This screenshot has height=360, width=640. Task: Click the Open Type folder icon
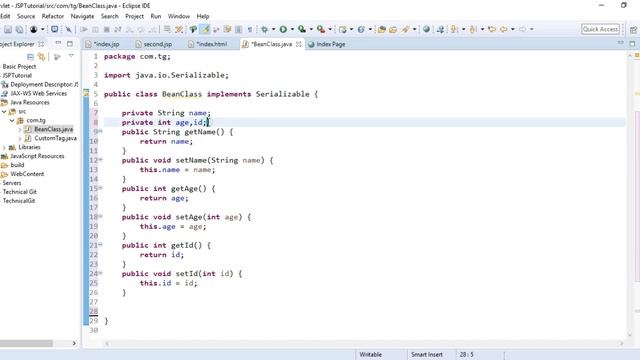click(x=382, y=29)
